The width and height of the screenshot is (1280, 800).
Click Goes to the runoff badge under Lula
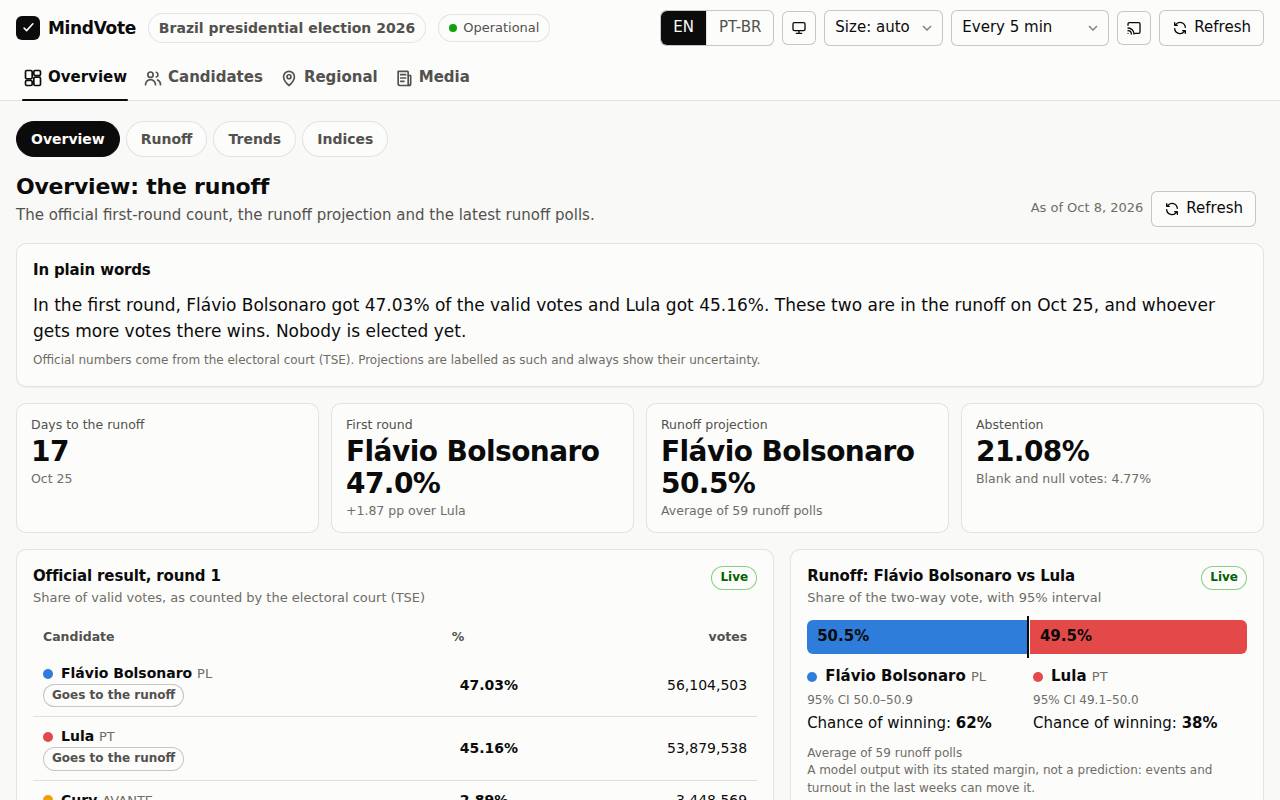tap(113, 758)
